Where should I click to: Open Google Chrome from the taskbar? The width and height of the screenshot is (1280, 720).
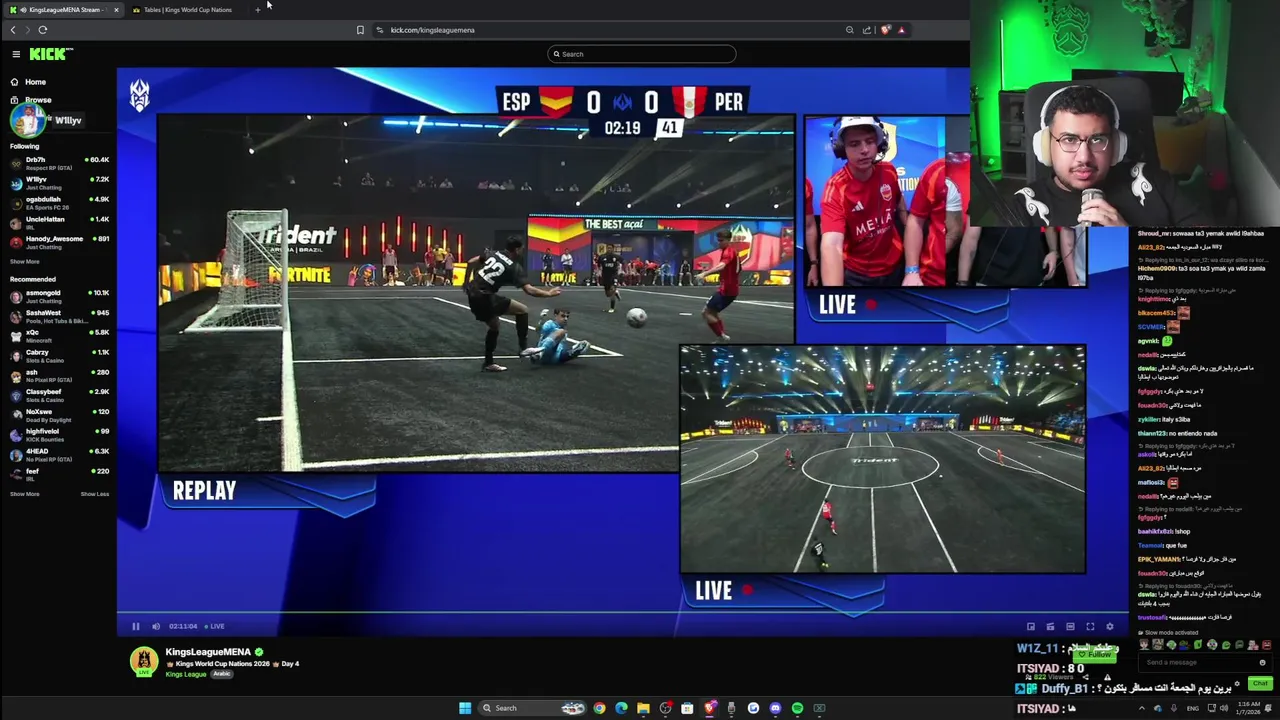point(599,708)
